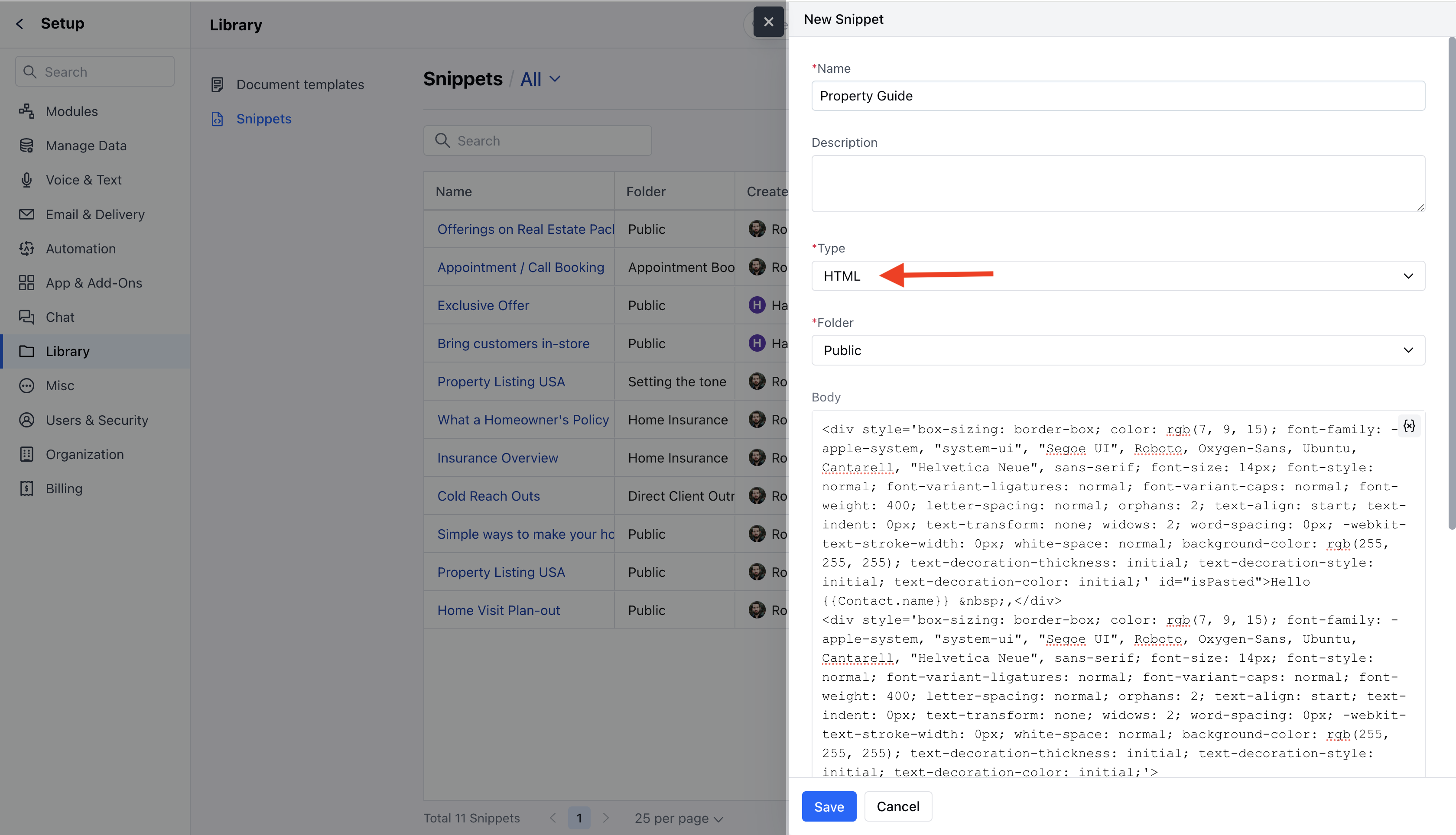The image size is (1456, 835).
Task: Open the Chat bubbles icon
Action: 26,317
